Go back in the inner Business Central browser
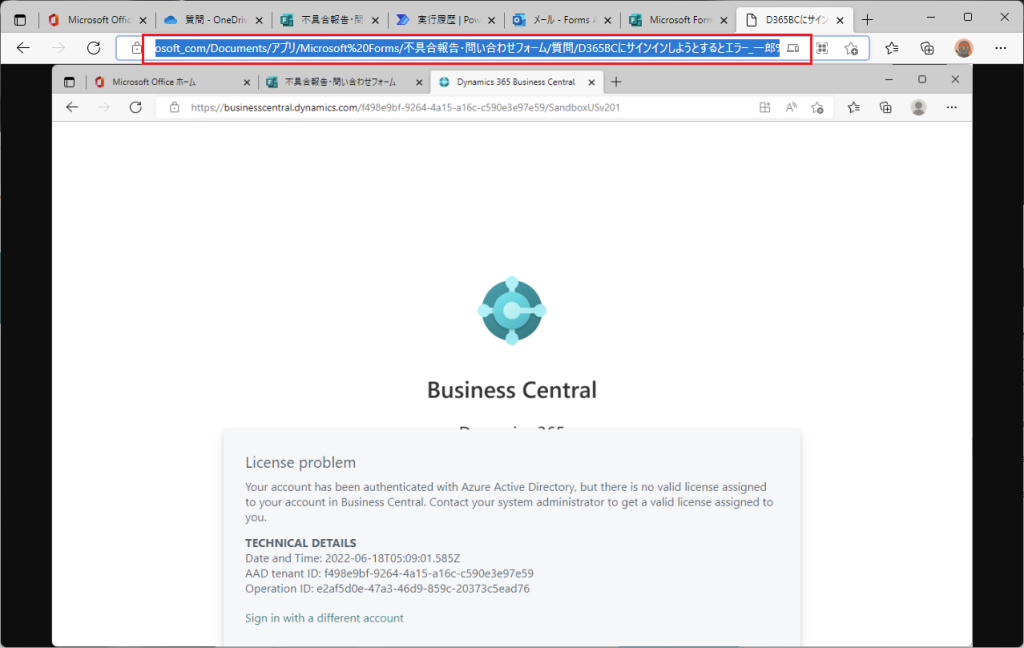Viewport: 1024px width, 648px height. 72,107
